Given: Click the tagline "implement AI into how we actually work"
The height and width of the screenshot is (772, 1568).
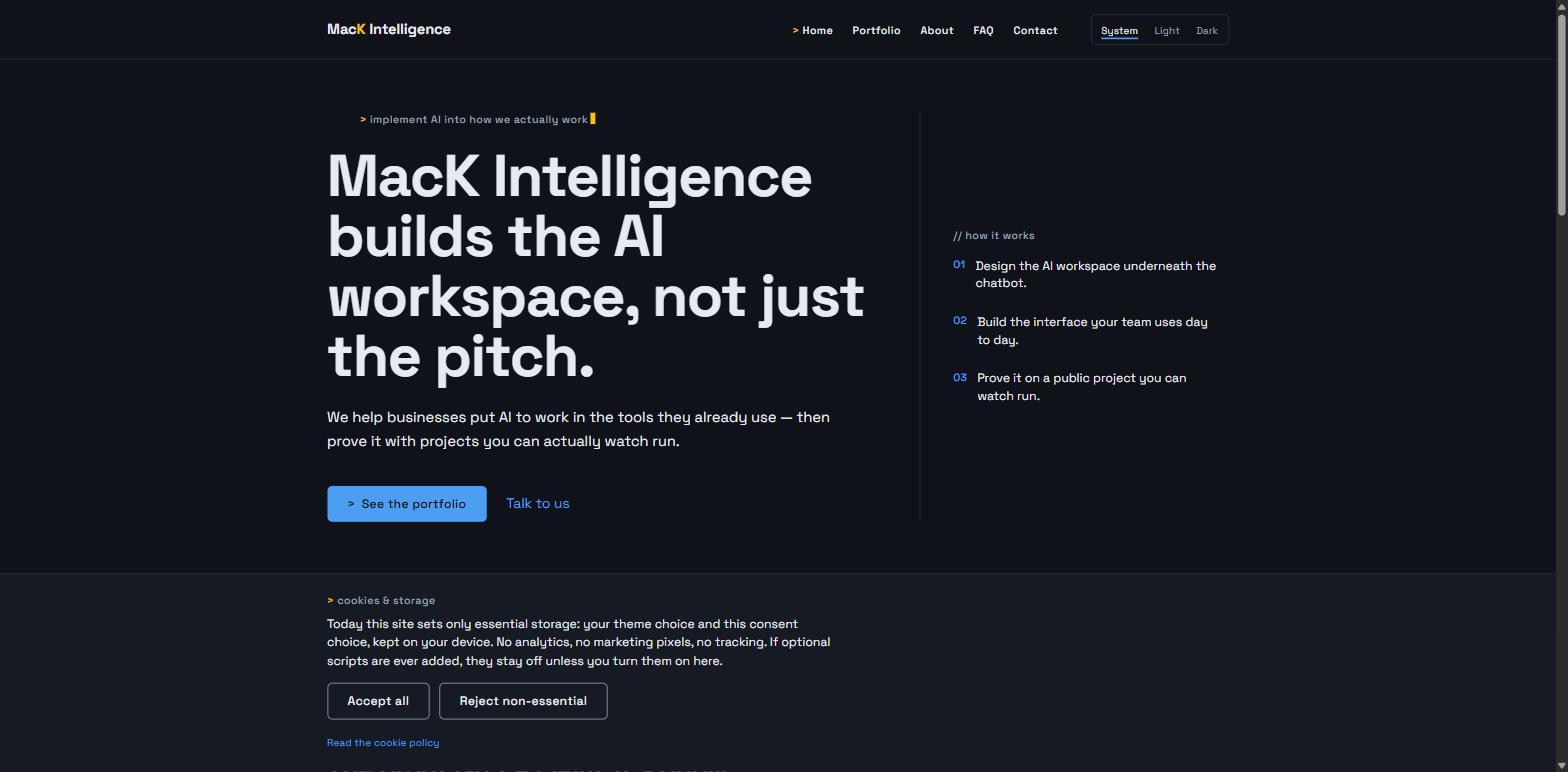Looking at the screenshot, I should point(478,119).
